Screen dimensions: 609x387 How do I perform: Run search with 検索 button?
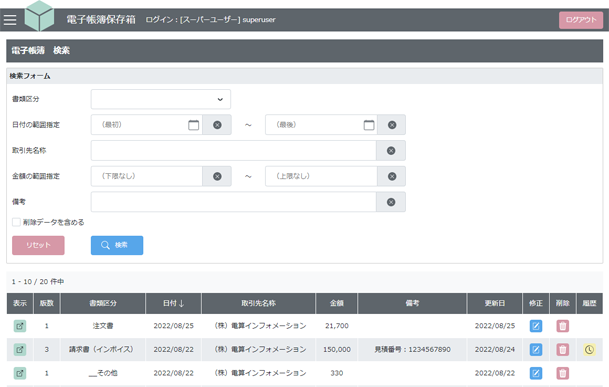point(117,245)
